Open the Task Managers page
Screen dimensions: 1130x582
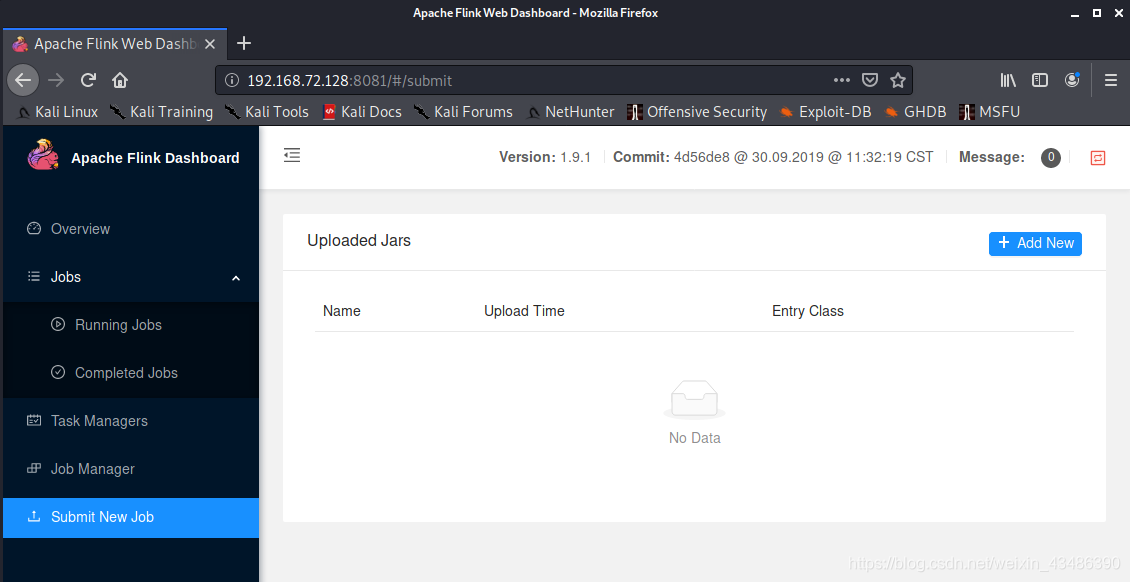(x=130, y=421)
